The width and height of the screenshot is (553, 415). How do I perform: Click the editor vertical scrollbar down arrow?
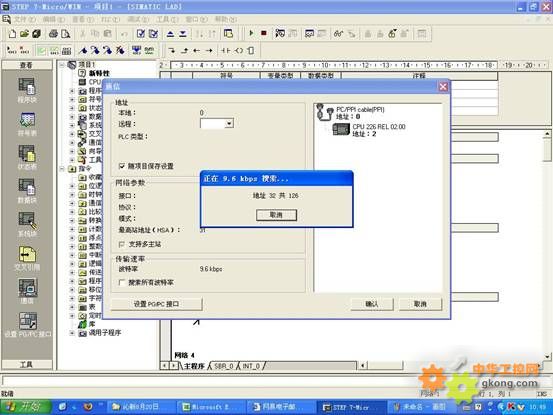click(x=547, y=357)
